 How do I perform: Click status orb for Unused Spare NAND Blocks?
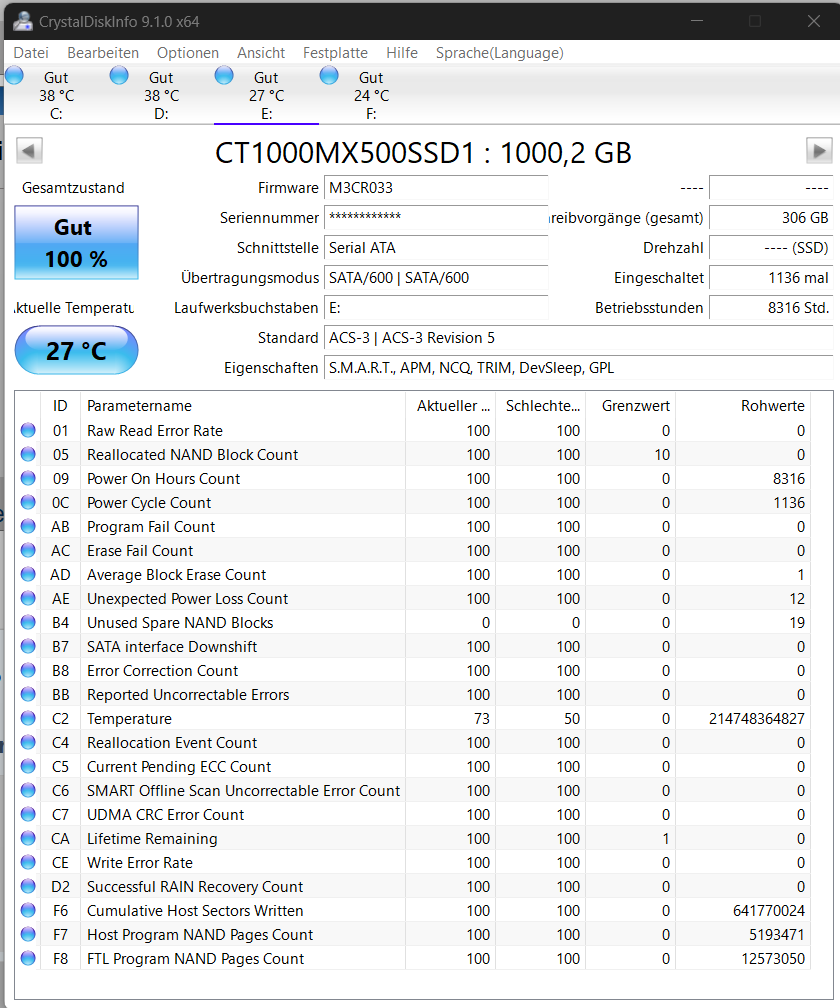[x=28, y=622]
